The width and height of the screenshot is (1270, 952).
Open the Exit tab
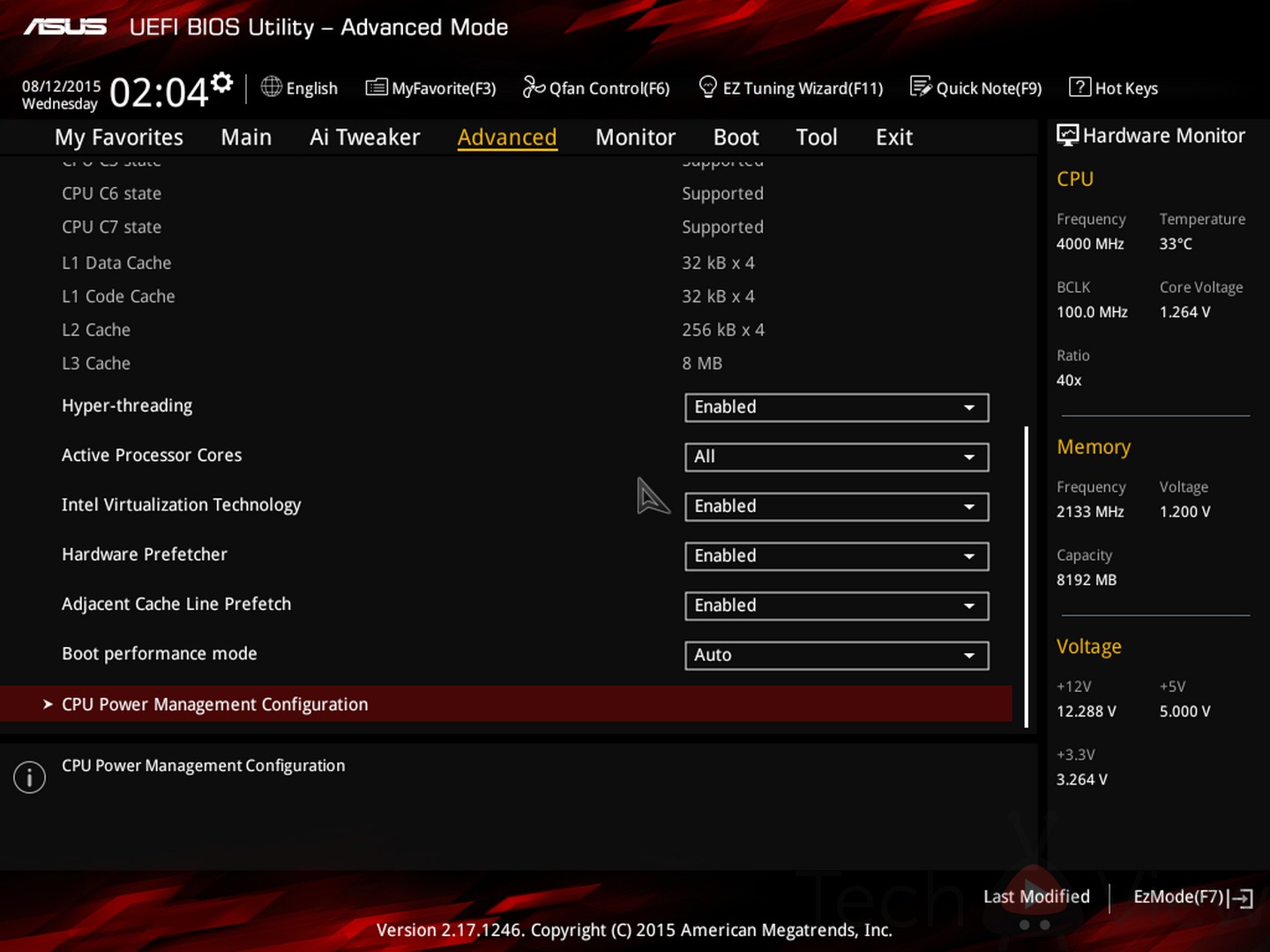tap(894, 138)
